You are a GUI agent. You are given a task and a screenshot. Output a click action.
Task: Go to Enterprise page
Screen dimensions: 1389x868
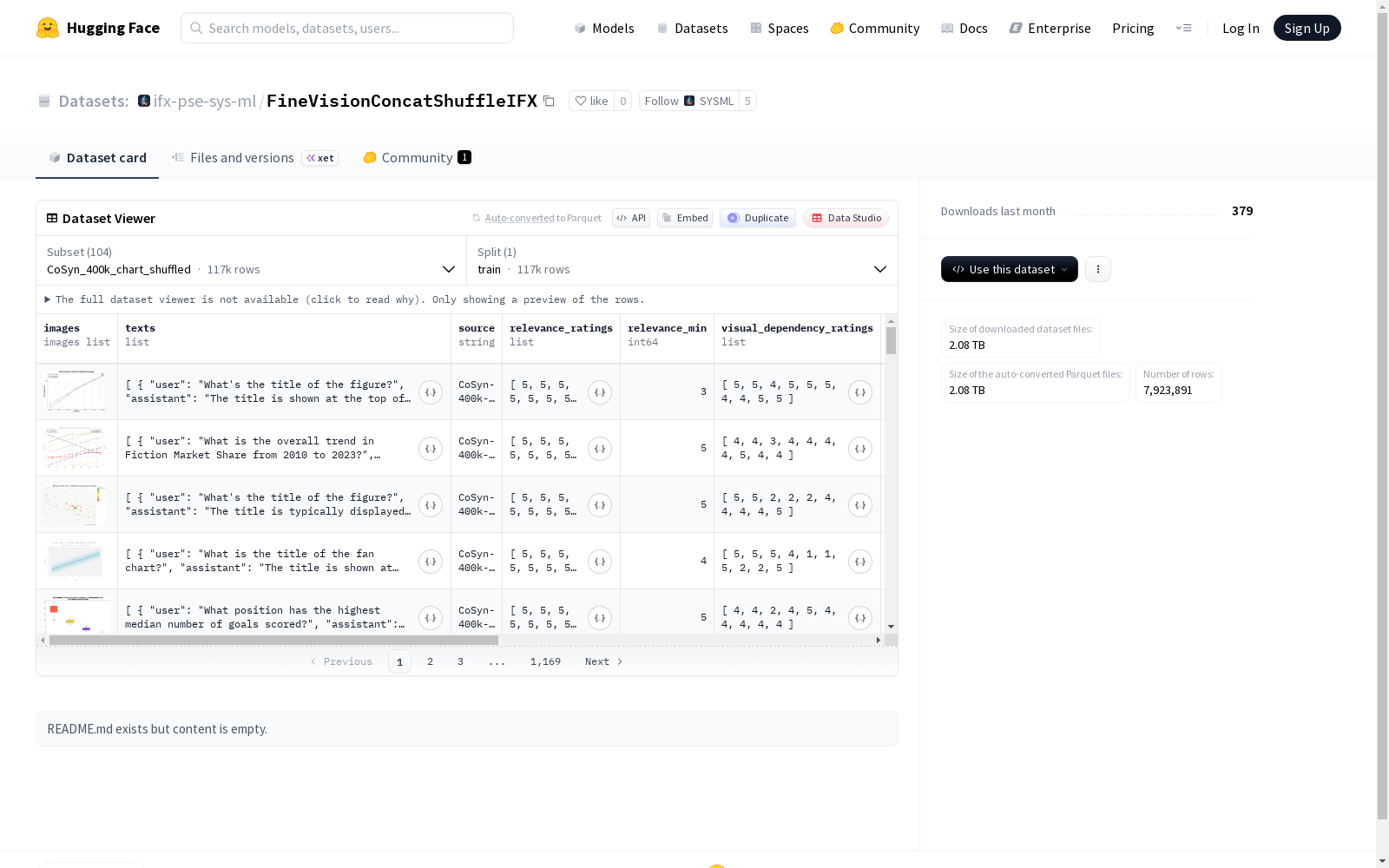1050,28
